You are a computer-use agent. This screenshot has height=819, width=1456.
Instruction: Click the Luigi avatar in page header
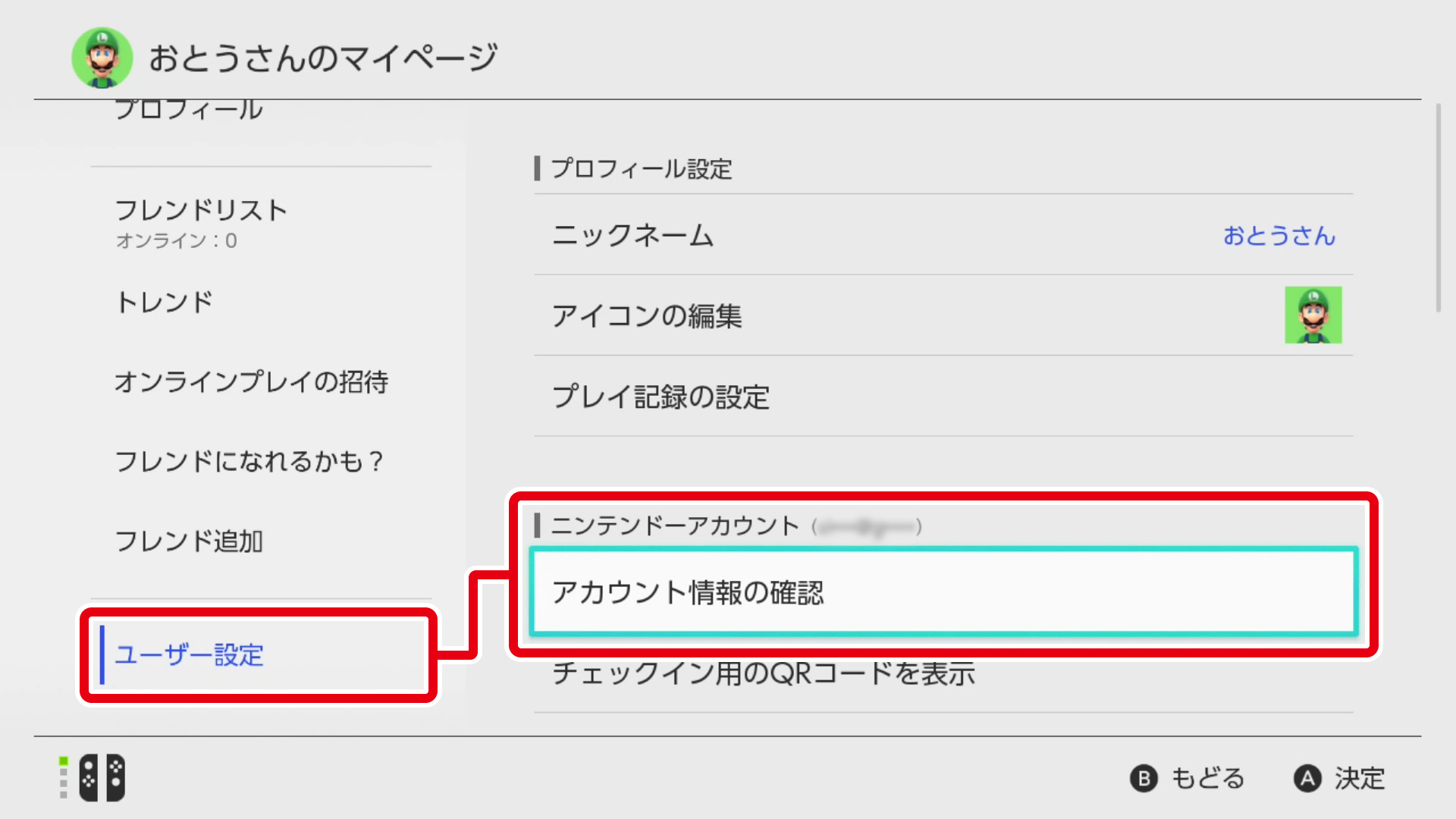click(x=102, y=58)
